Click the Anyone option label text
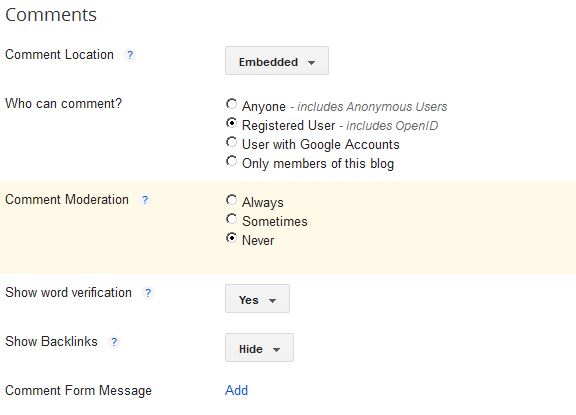Image resolution: width=576 pixels, height=415 pixels. (x=264, y=107)
